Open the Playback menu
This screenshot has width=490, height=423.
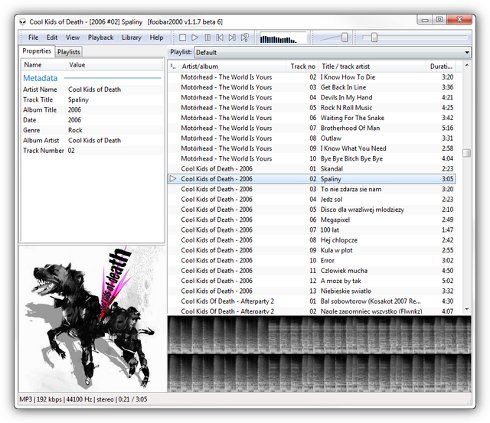[101, 38]
